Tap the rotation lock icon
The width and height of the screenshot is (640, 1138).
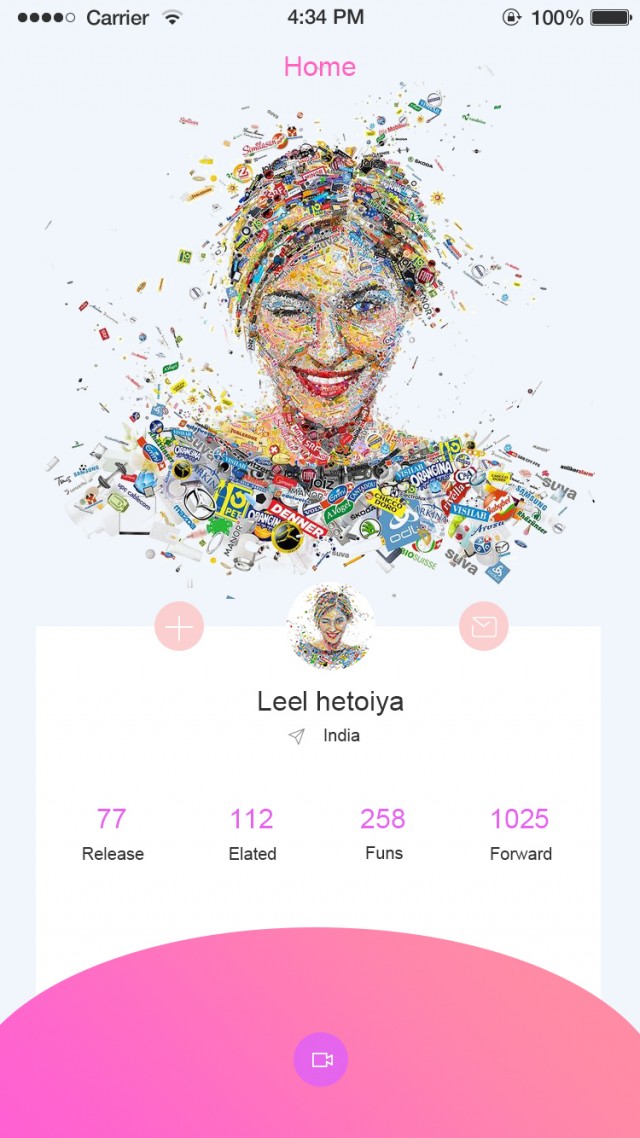512,18
